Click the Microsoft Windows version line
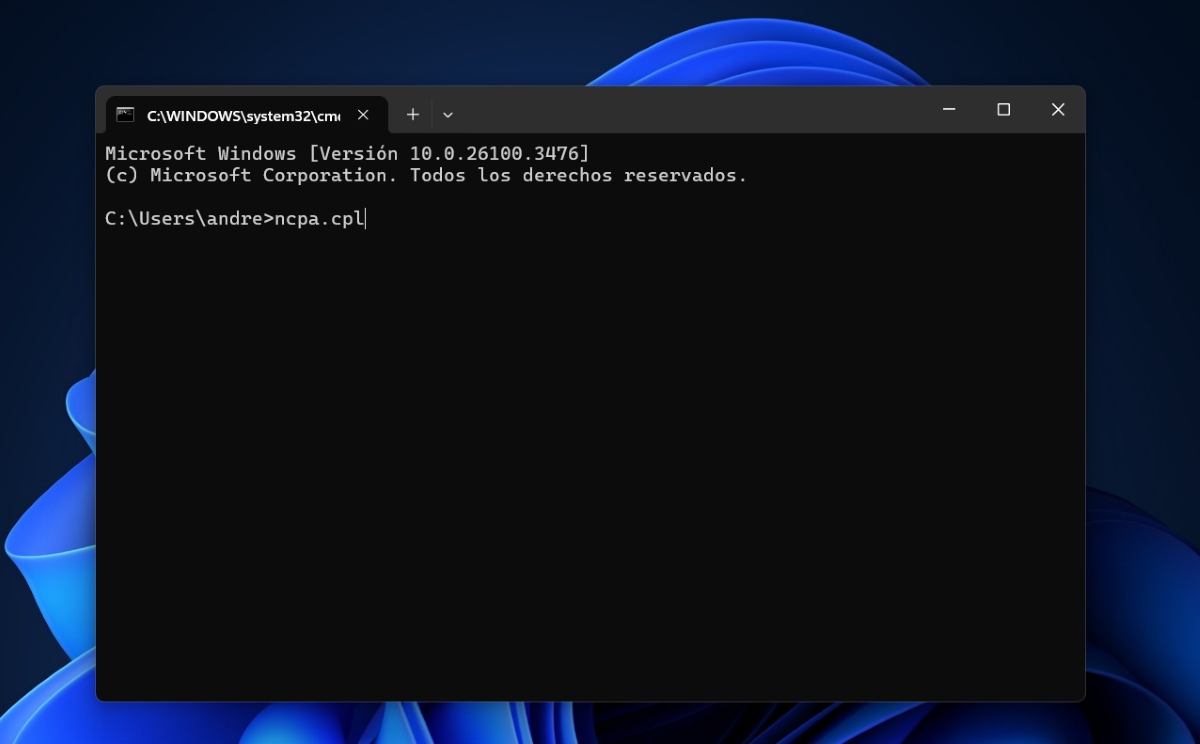The width and height of the screenshot is (1200, 744). tap(347, 154)
